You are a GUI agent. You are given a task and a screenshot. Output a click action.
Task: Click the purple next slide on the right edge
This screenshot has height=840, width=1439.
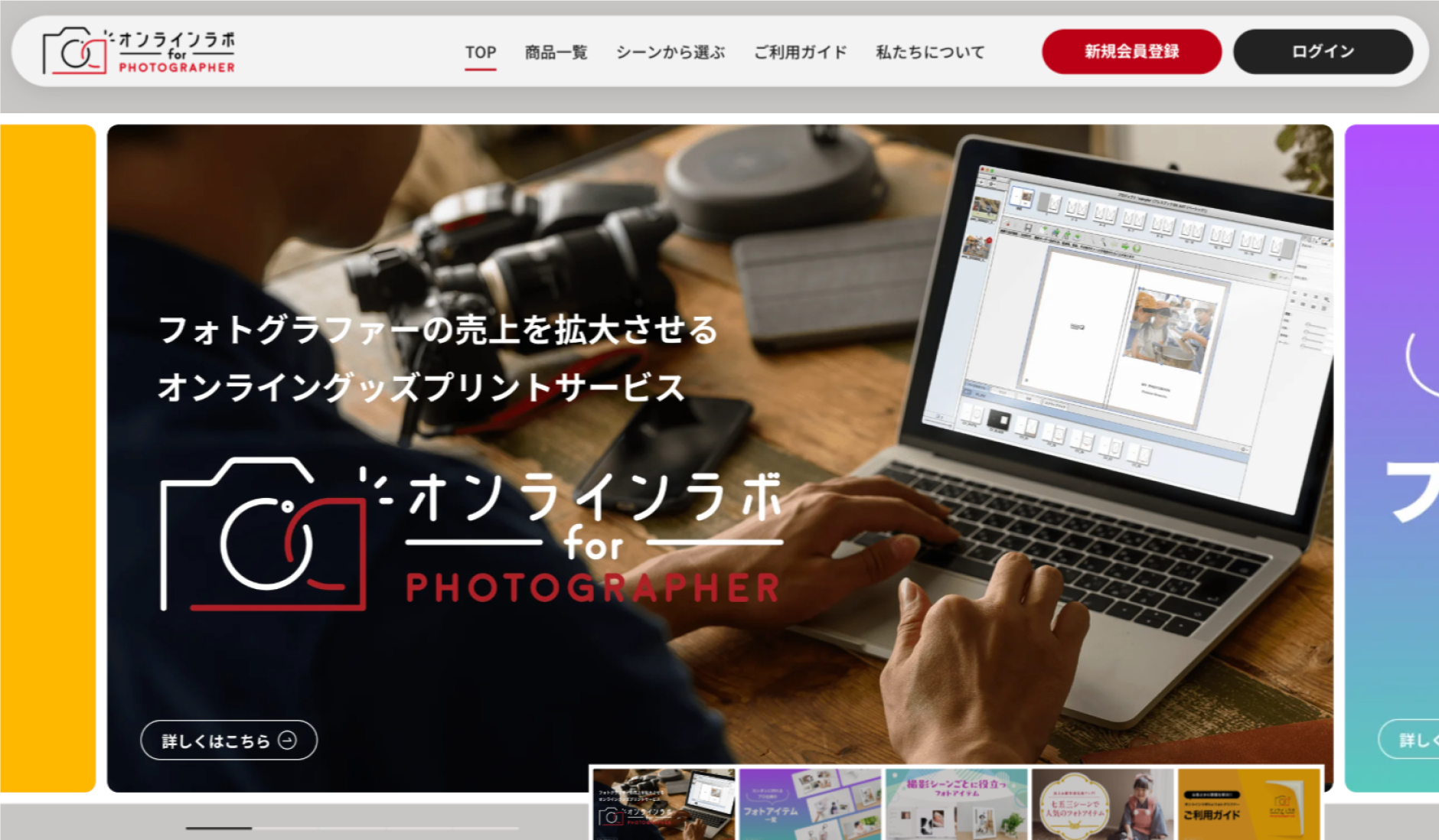tap(1392, 457)
